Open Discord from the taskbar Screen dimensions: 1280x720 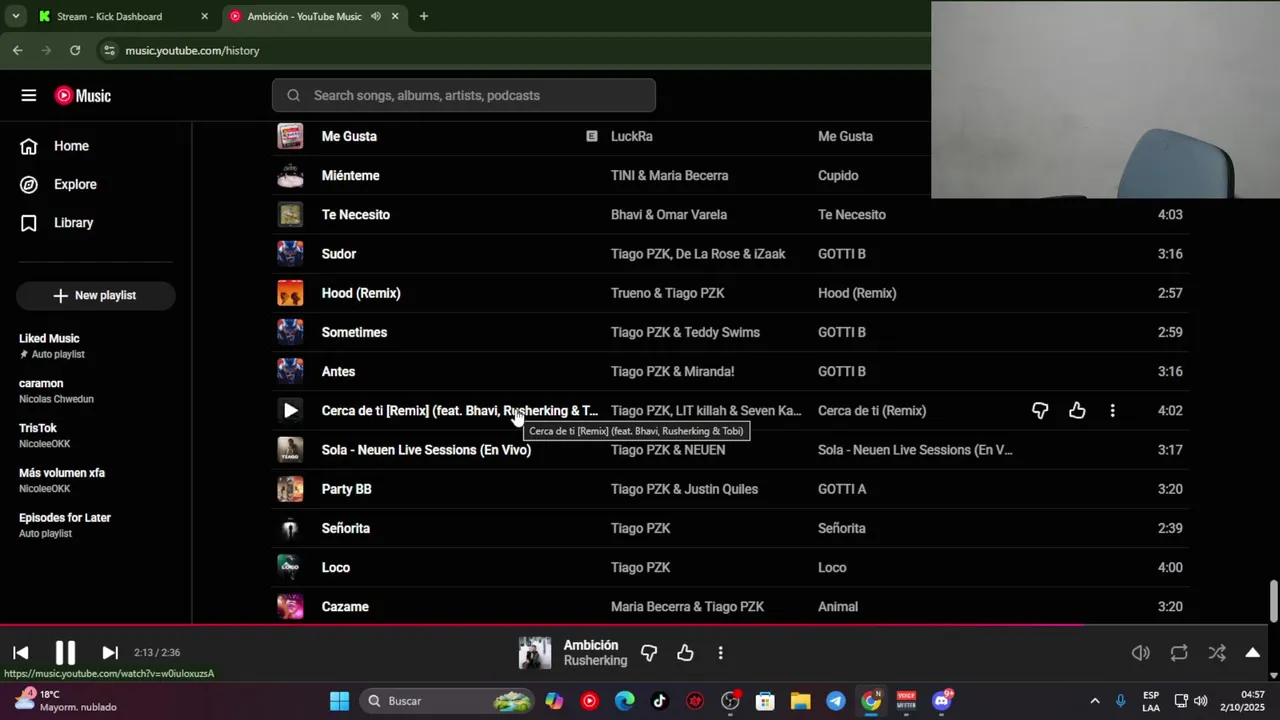(x=942, y=701)
